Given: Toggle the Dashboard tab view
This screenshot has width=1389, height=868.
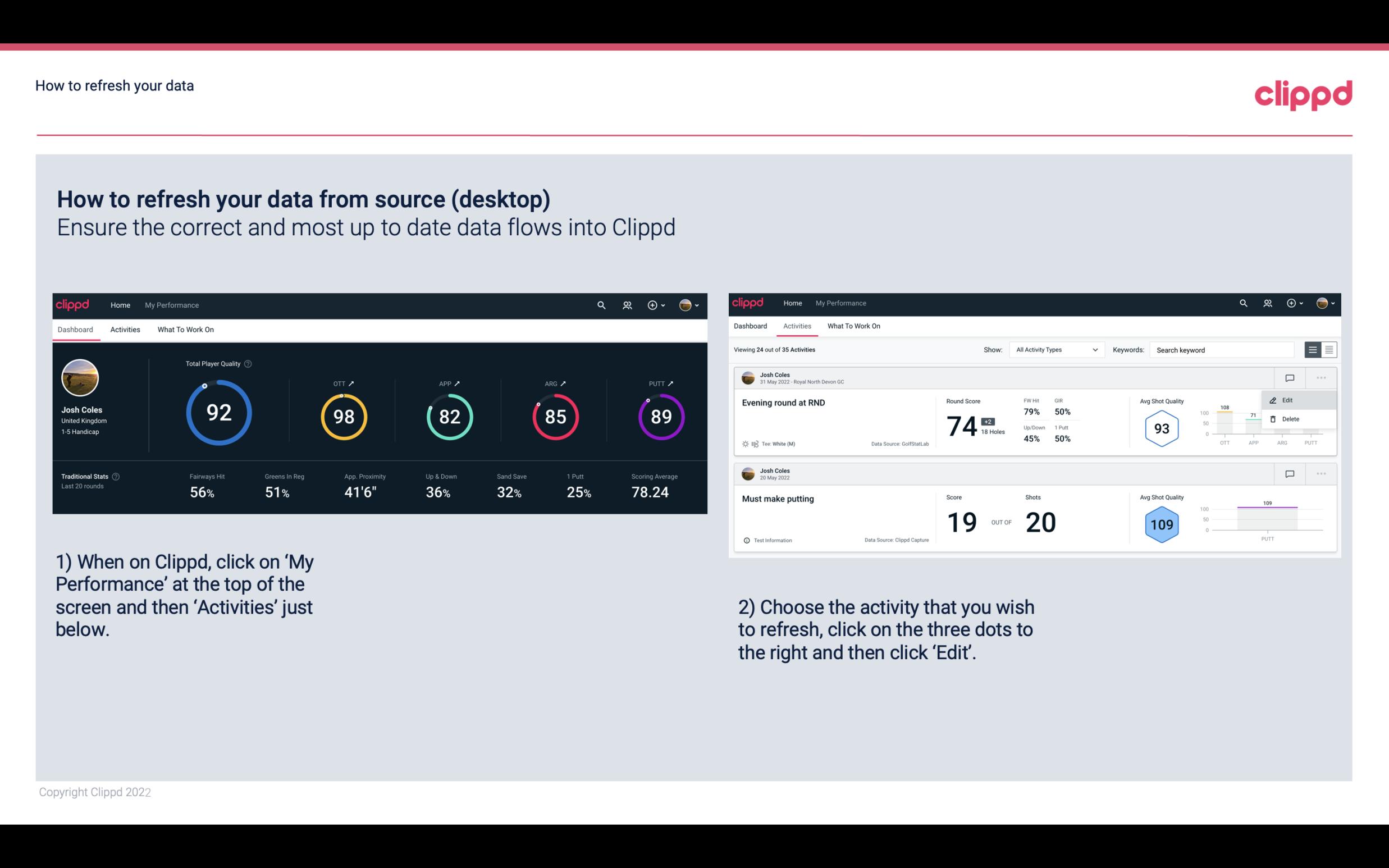Looking at the screenshot, I should [76, 329].
